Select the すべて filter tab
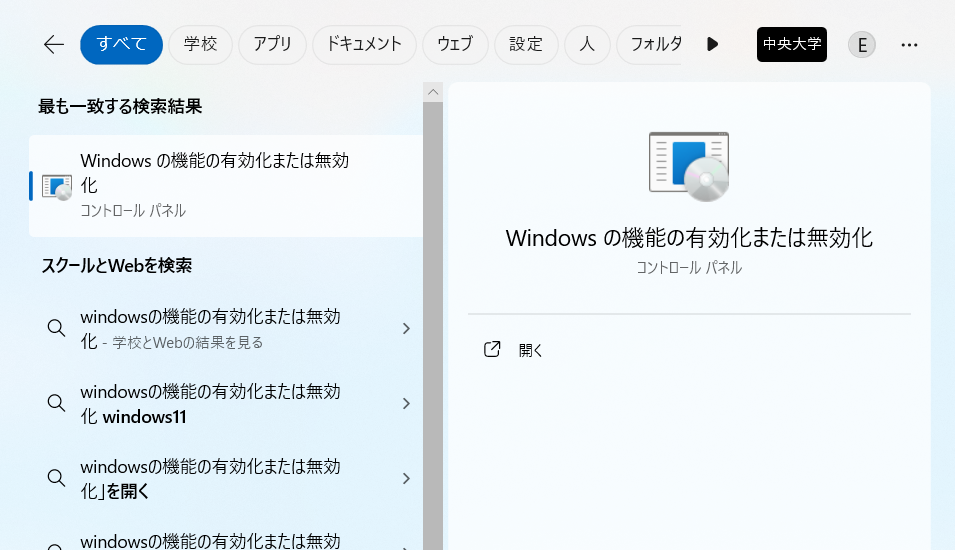955x550 pixels. pos(121,44)
